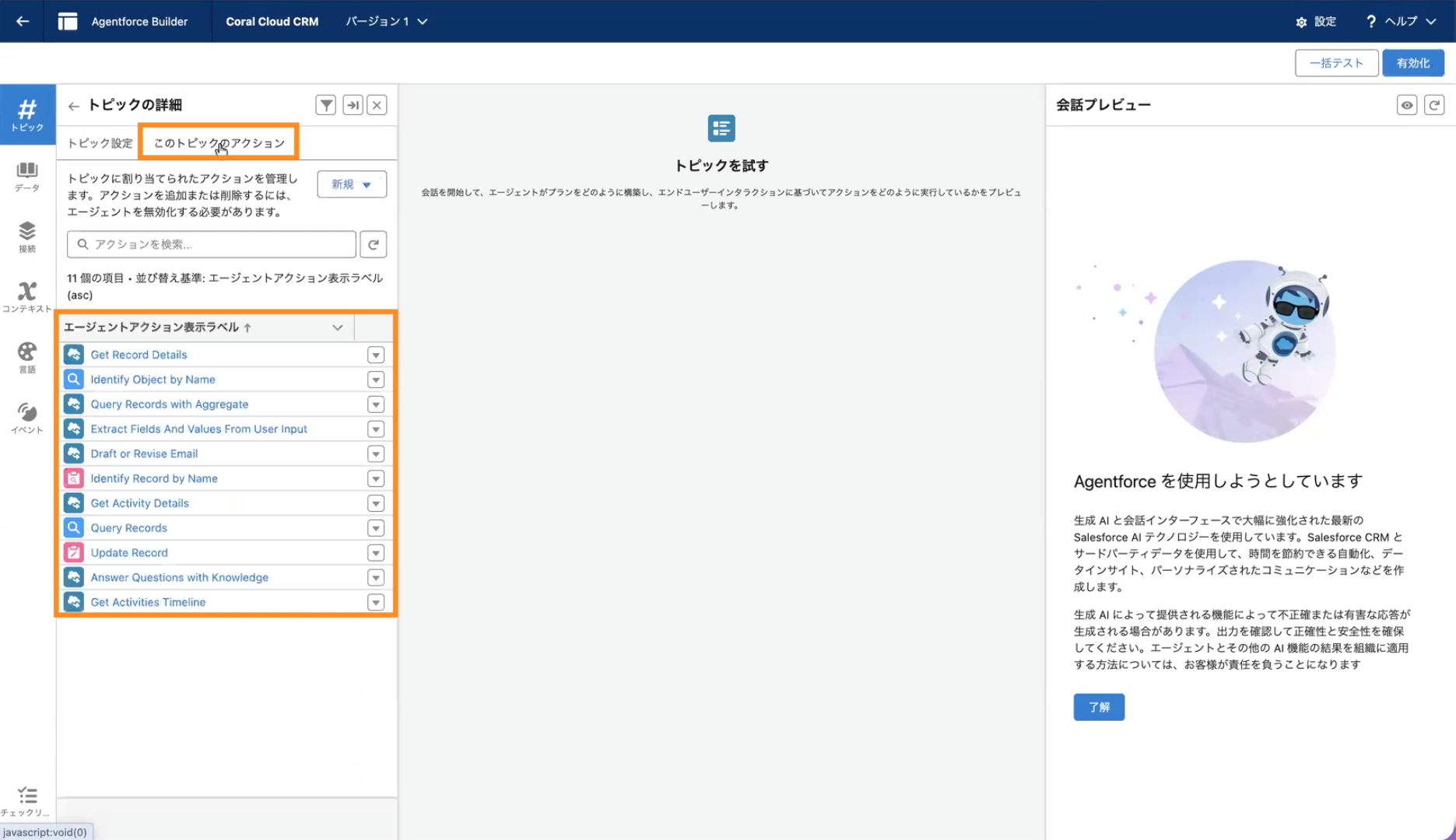Open row menu for Query Records with Aggregate
This screenshot has height=840, width=1456.
[x=376, y=404]
